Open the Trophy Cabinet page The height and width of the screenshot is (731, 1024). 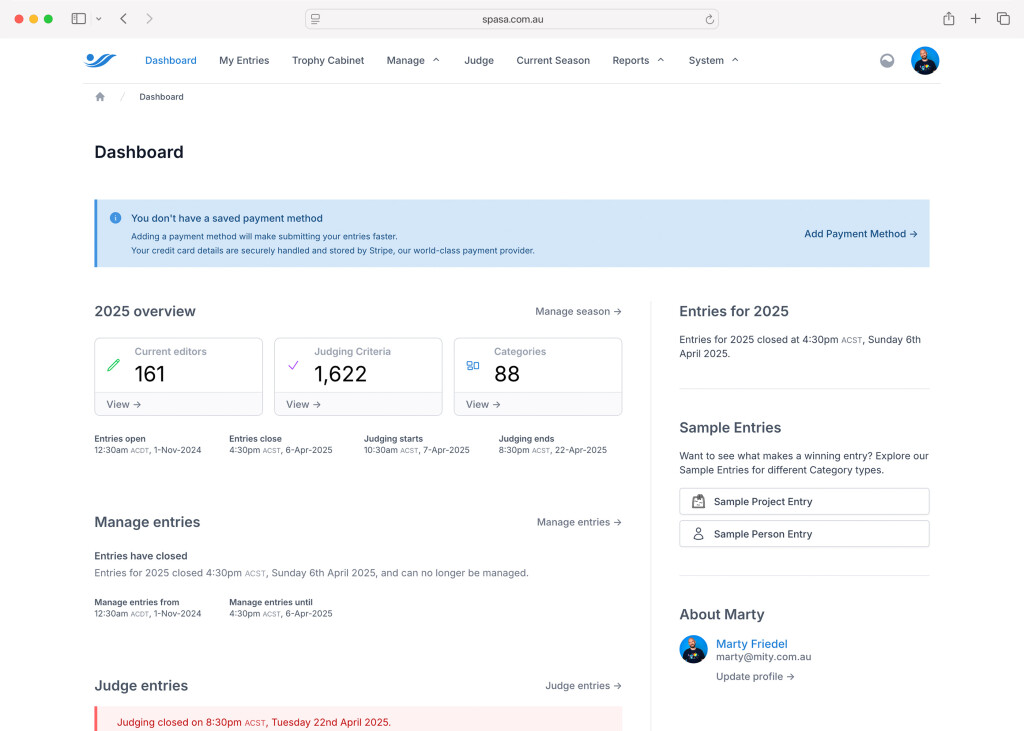coord(328,60)
